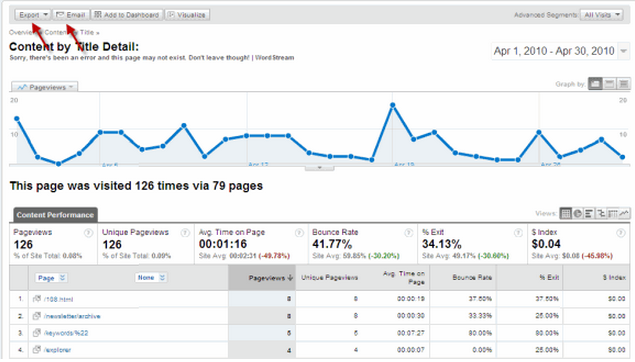Open help for Pageviews metric
Screen dimensions: 635x362
click(88, 233)
